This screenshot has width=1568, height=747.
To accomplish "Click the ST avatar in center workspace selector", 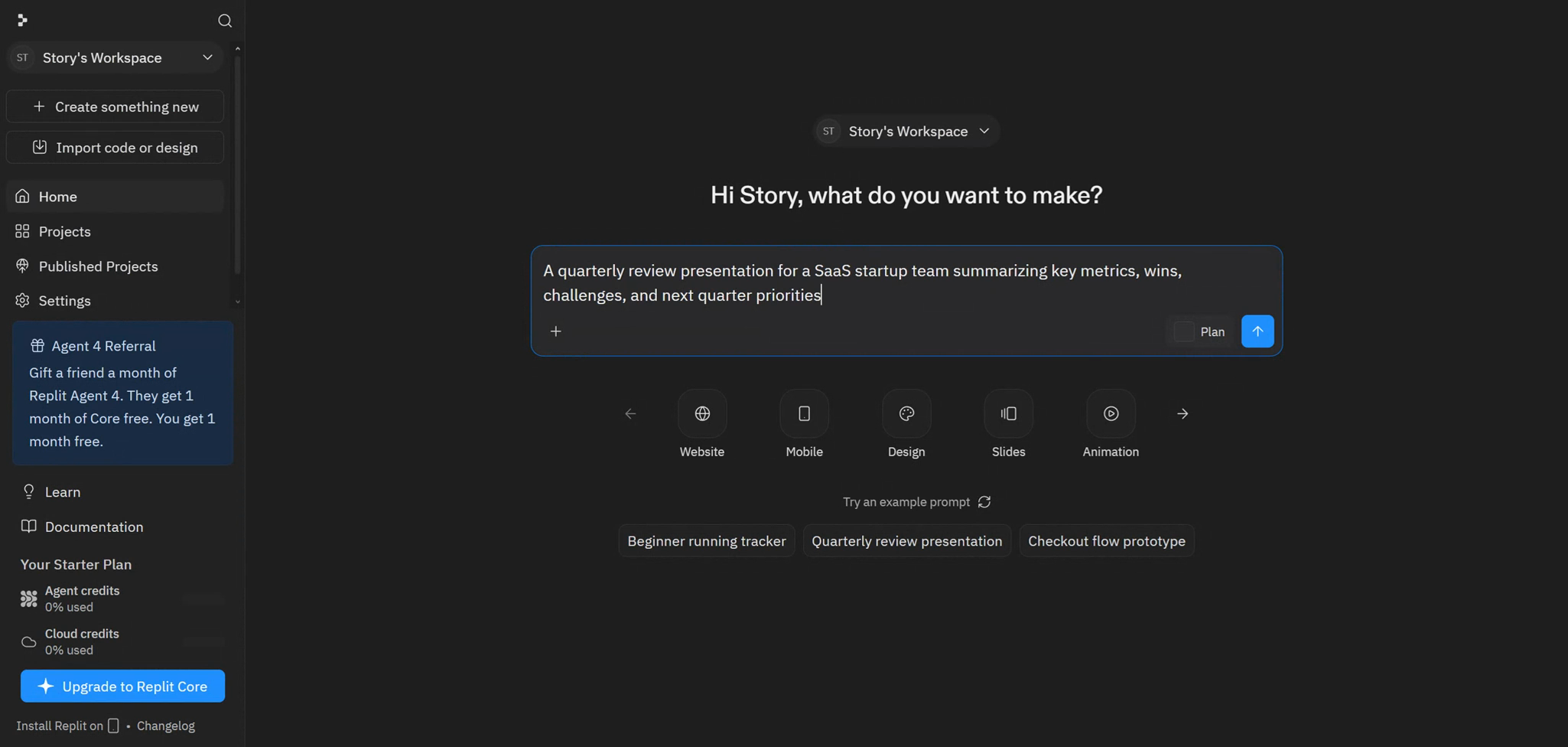I will click(828, 132).
